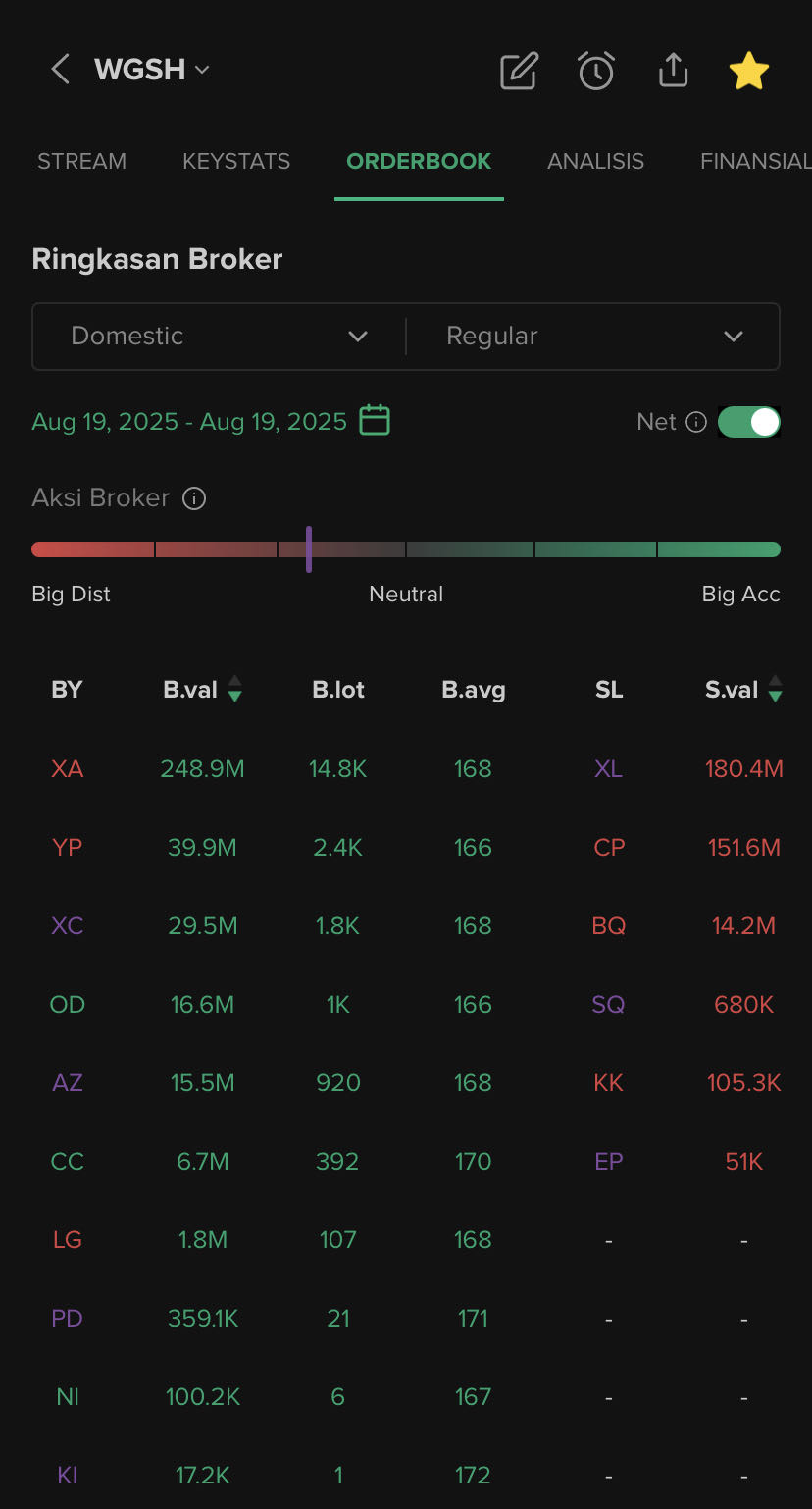Screen dimensions: 812x1509
Task: Switch to the ANALISIS tab
Action: (x=596, y=161)
